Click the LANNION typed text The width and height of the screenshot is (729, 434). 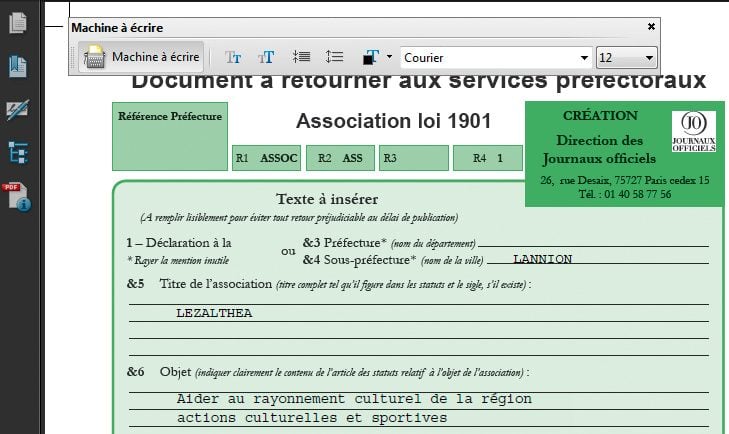point(542,259)
